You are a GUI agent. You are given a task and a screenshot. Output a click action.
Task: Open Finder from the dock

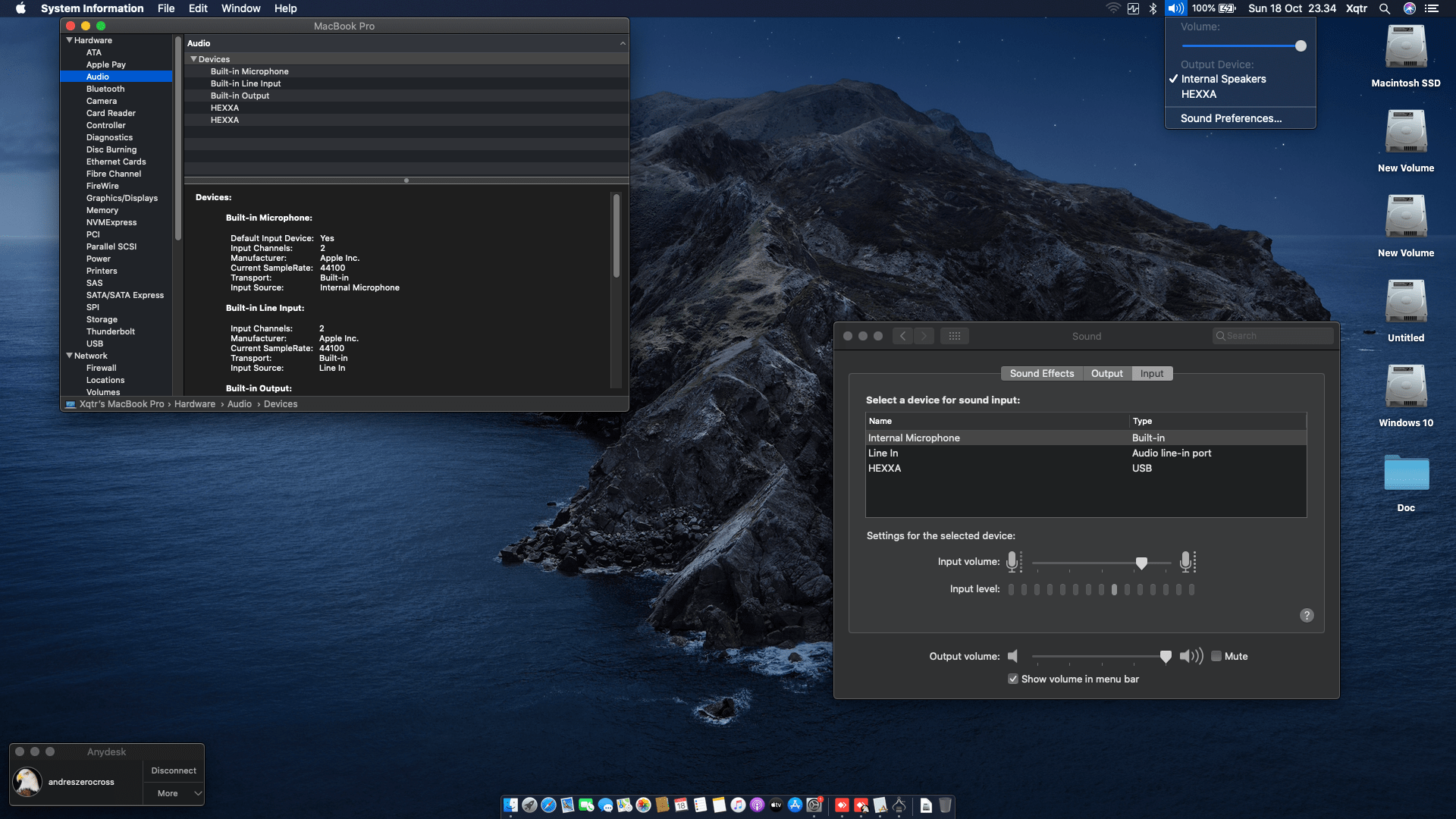(510, 805)
